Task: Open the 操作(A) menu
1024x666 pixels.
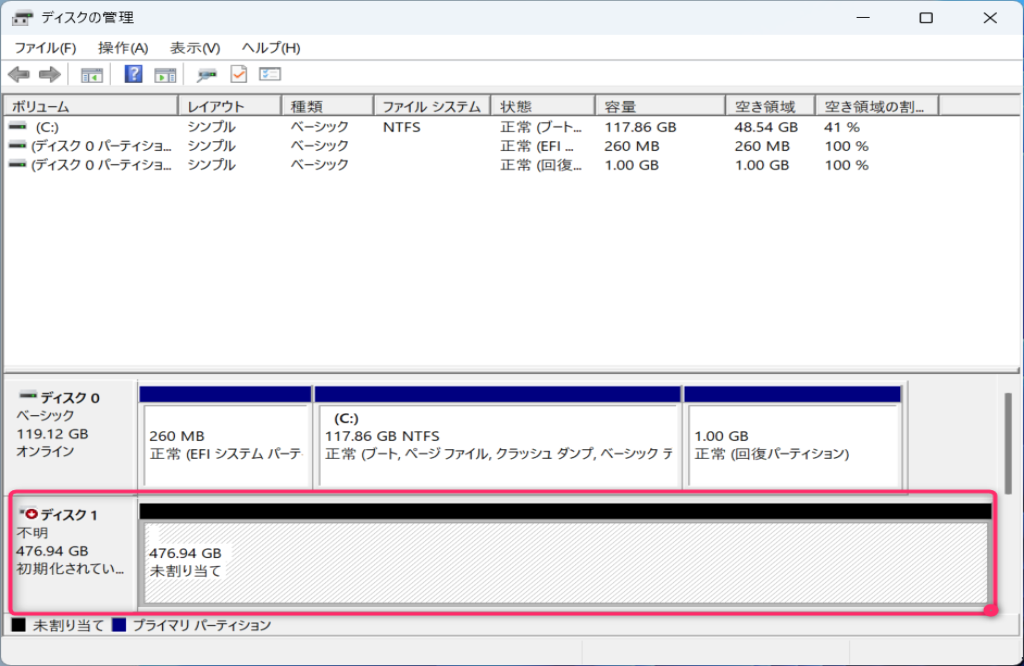Action: [x=123, y=48]
